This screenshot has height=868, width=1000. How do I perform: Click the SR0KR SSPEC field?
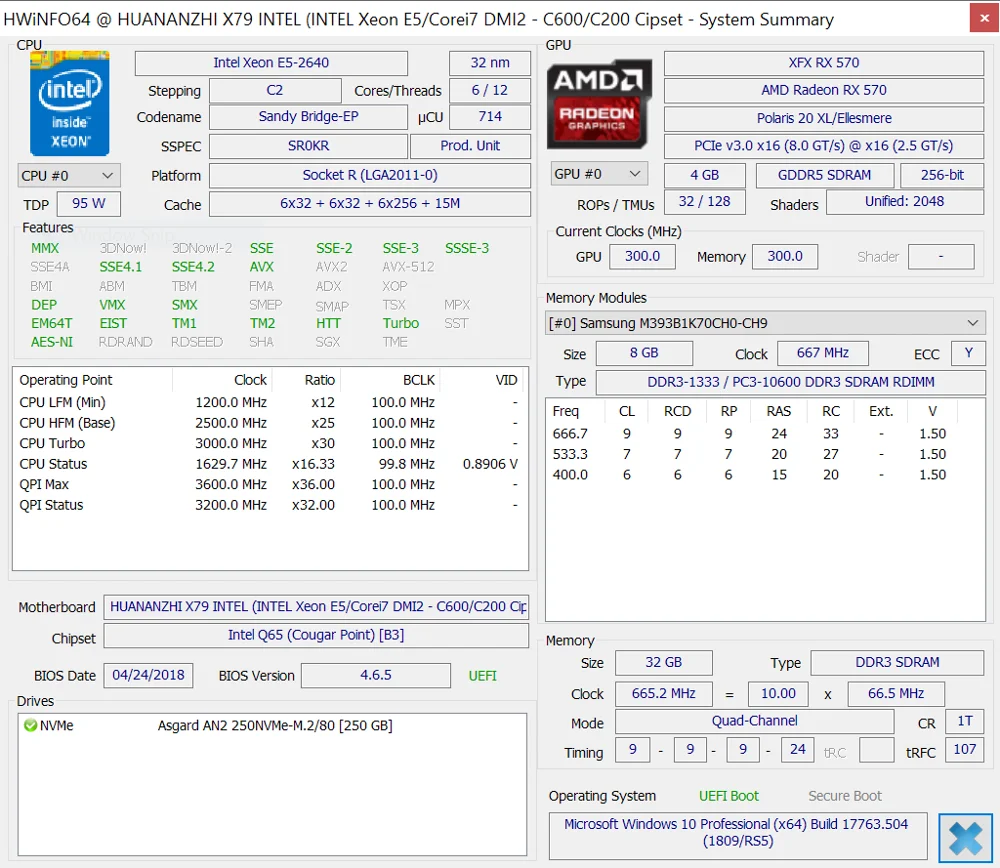pyautogui.click(x=308, y=146)
